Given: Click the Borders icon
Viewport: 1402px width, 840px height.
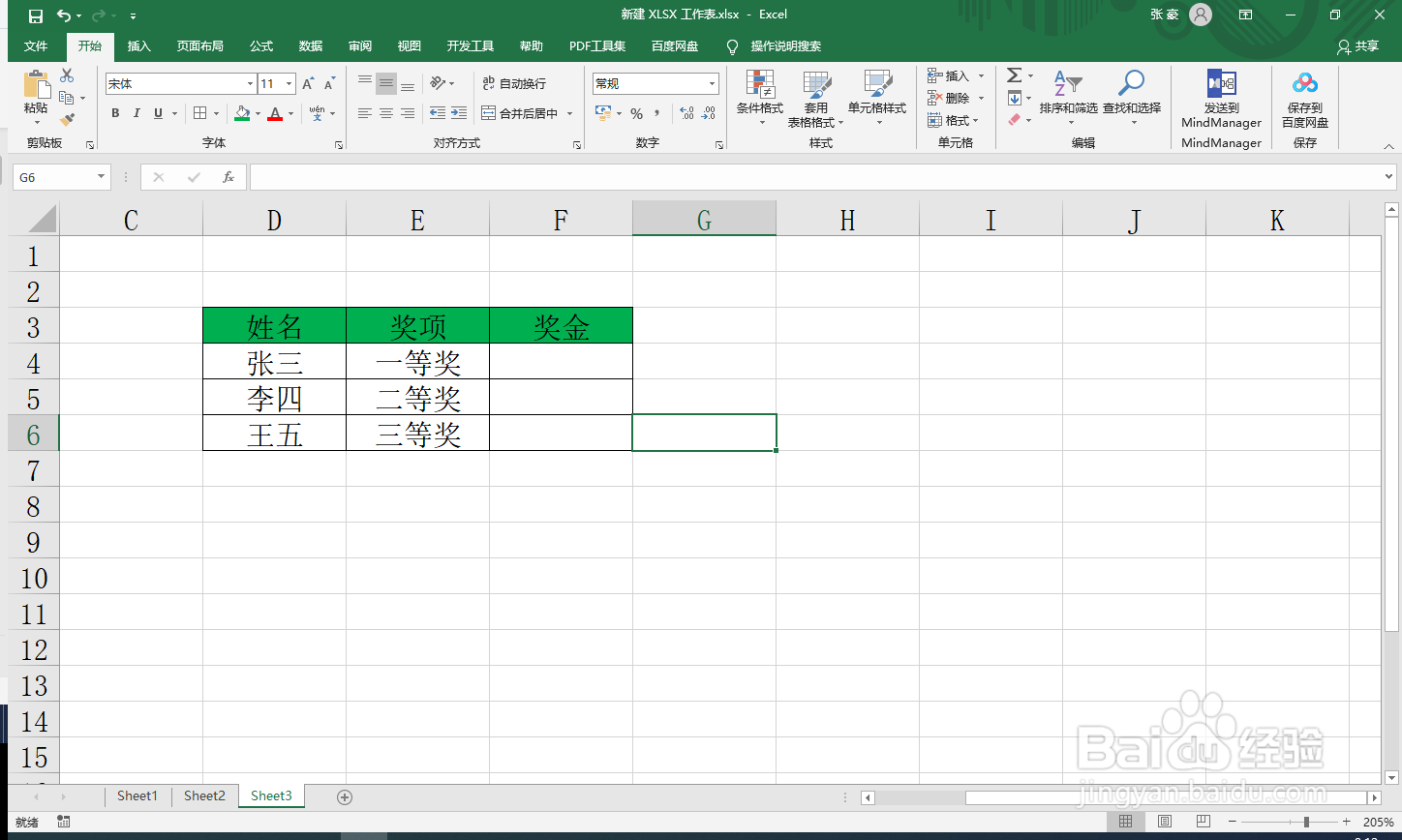Looking at the screenshot, I should coord(199,113).
